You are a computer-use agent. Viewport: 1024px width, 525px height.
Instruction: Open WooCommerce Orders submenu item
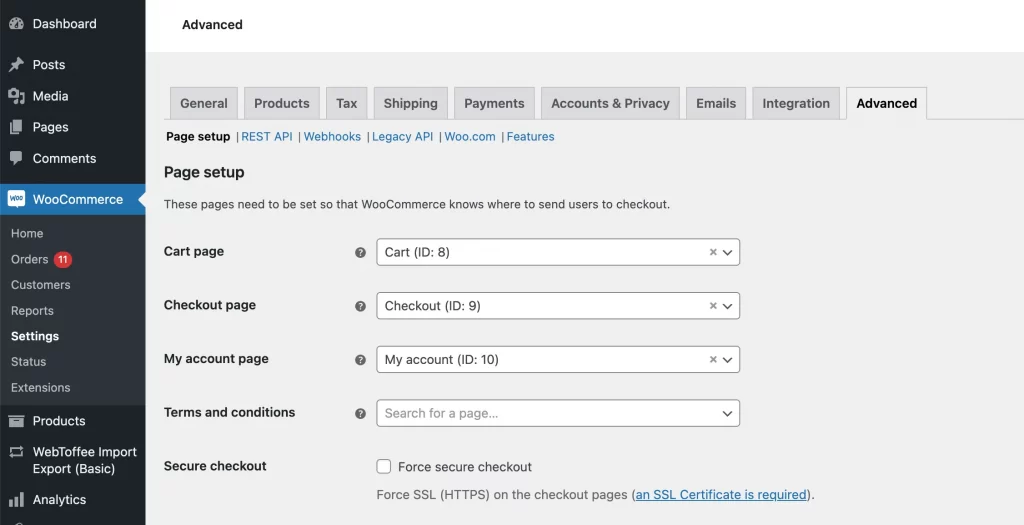pos(29,259)
